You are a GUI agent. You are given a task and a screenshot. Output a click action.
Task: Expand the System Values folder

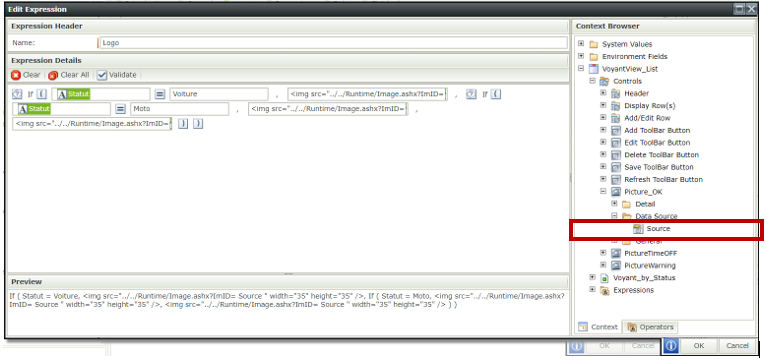[581, 44]
